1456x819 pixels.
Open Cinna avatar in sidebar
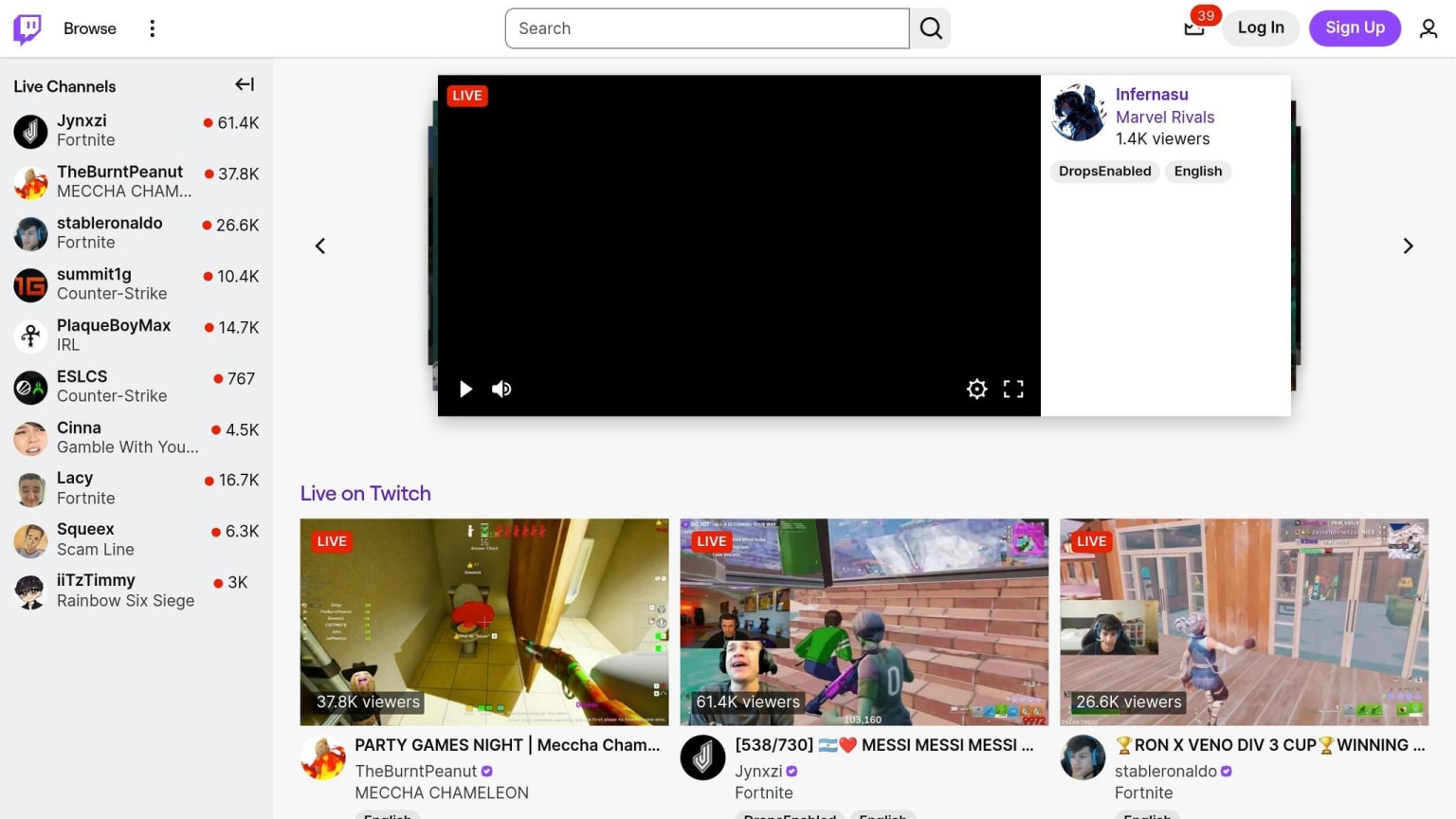point(30,438)
